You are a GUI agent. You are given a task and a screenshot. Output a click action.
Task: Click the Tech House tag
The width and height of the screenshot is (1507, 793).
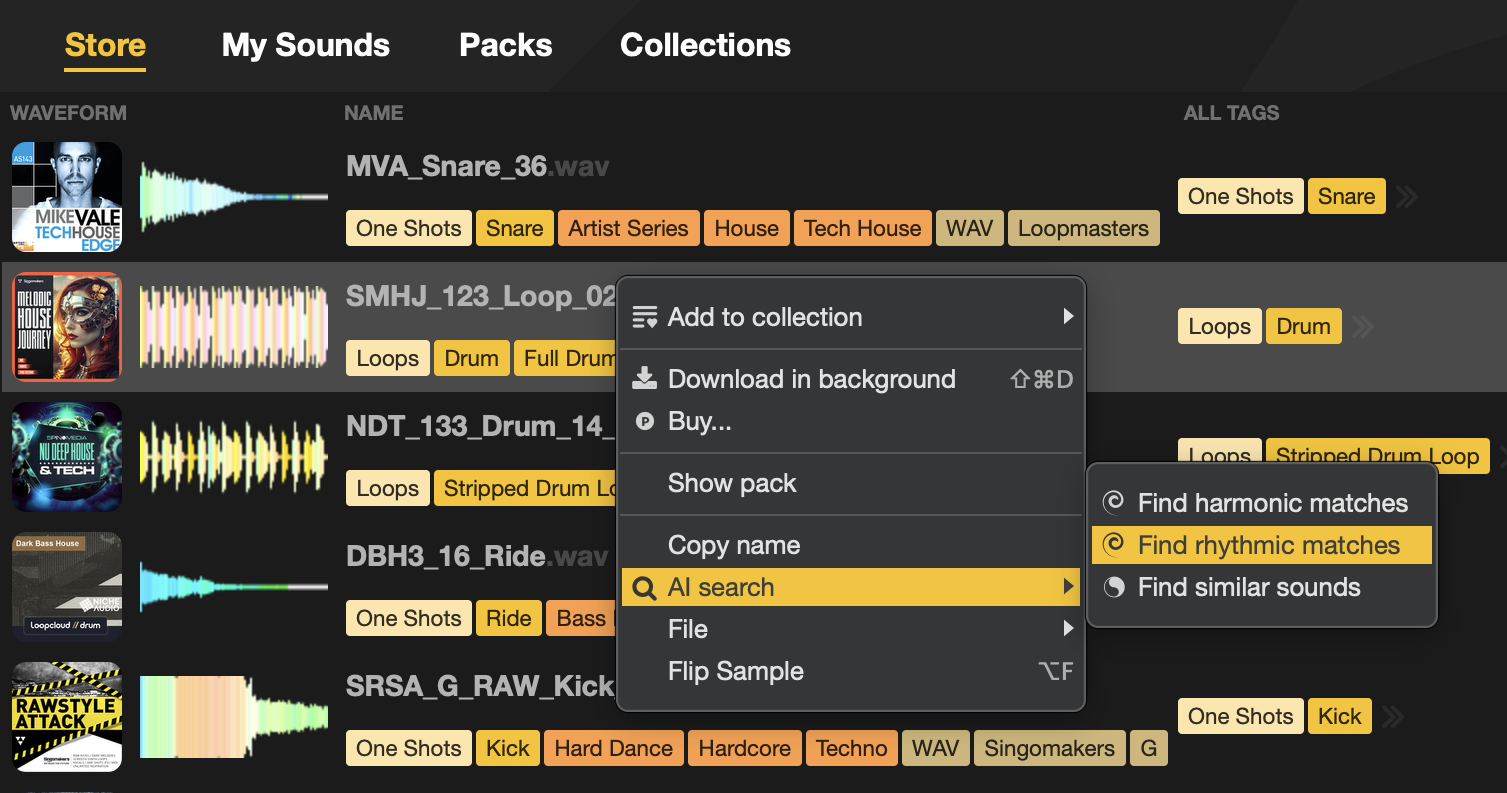coord(862,228)
